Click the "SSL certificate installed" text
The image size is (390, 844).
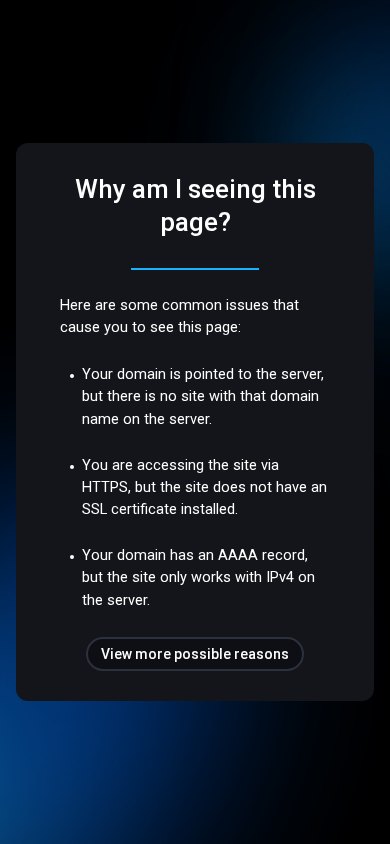point(160,509)
